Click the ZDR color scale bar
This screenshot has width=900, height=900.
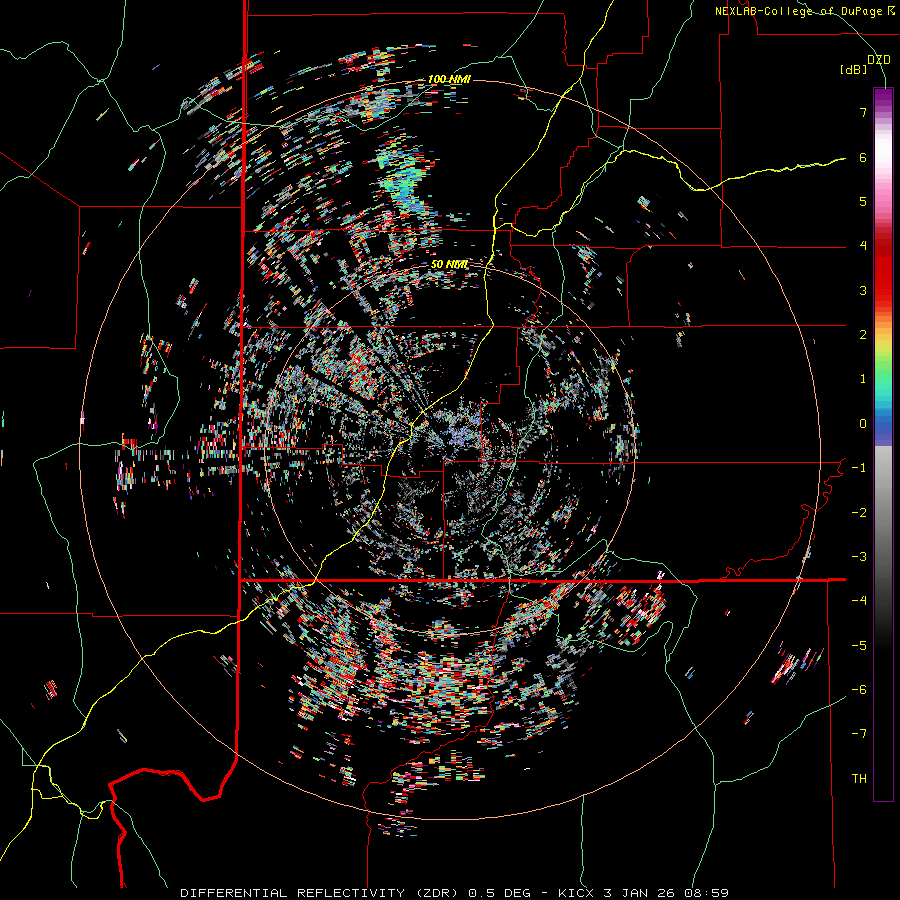pyautogui.click(x=883, y=444)
